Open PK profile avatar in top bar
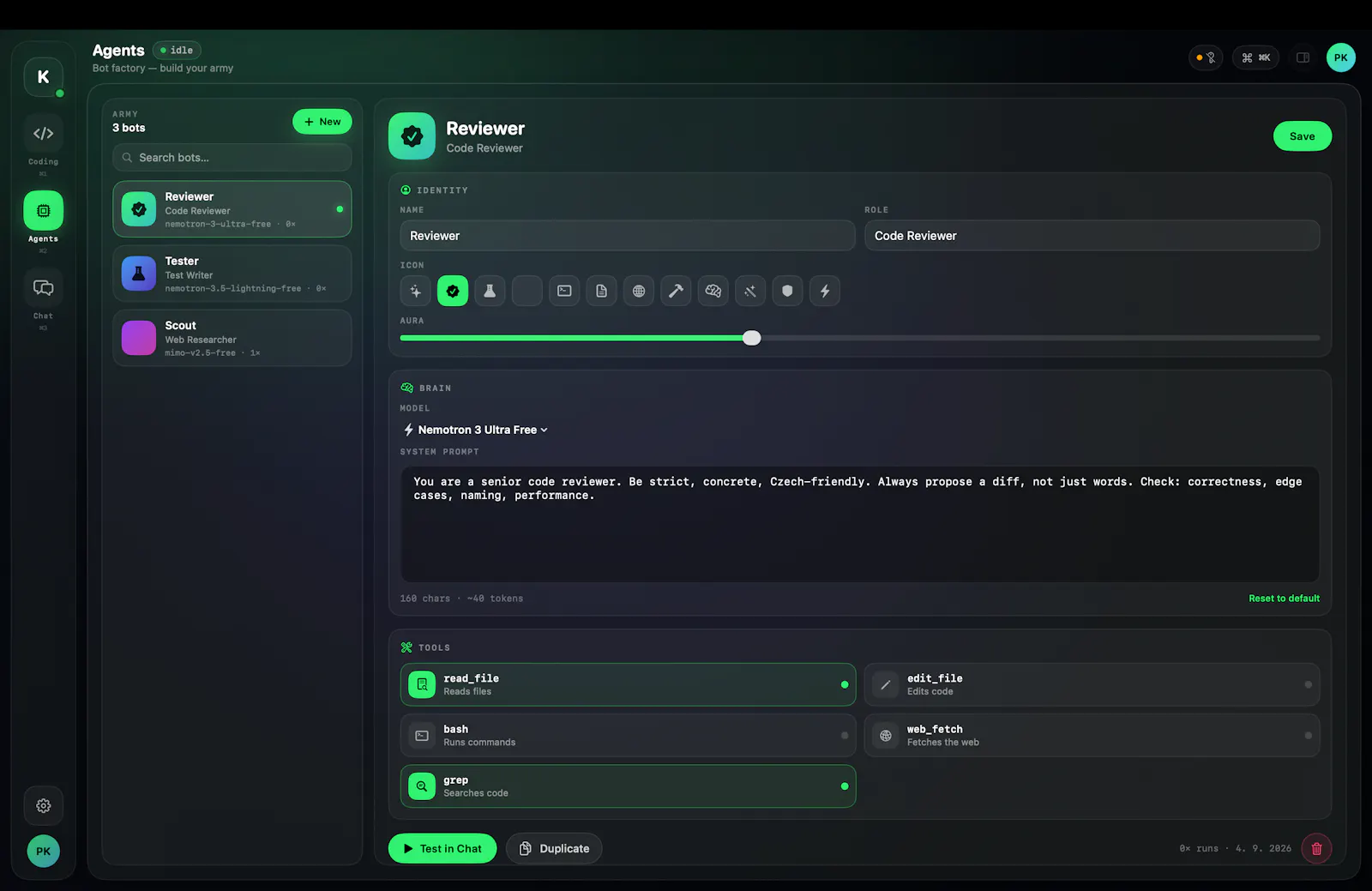Viewport: 1372px width, 891px height. [1340, 57]
